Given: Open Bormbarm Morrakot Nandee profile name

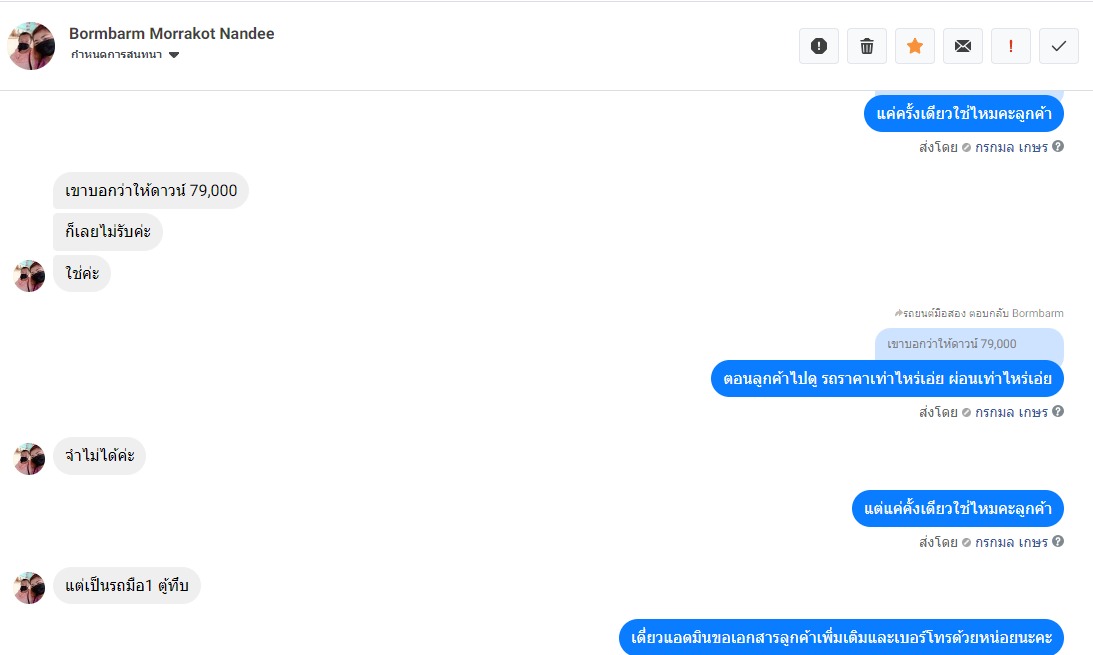Looking at the screenshot, I should pos(171,33).
